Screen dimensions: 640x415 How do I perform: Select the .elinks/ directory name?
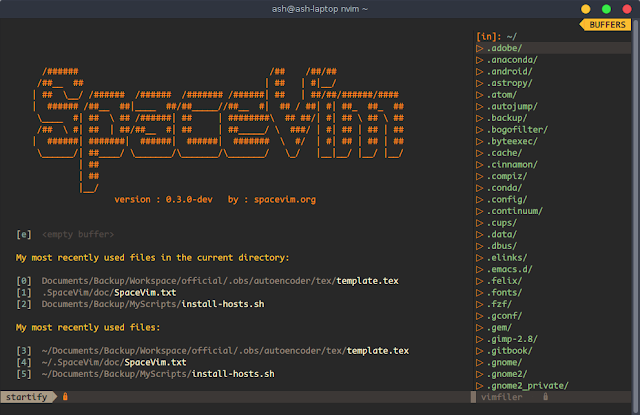(x=507, y=257)
